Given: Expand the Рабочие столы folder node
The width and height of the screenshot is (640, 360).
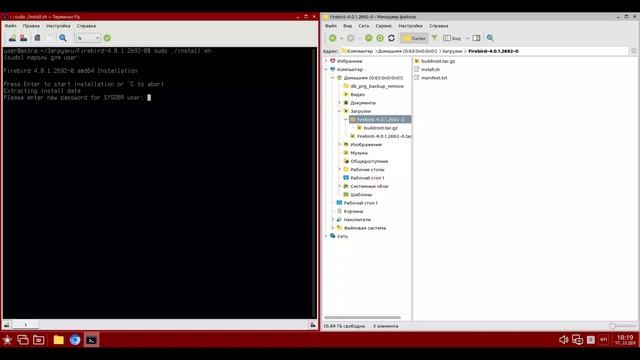Looking at the screenshot, I should click(x=340, y=169).
